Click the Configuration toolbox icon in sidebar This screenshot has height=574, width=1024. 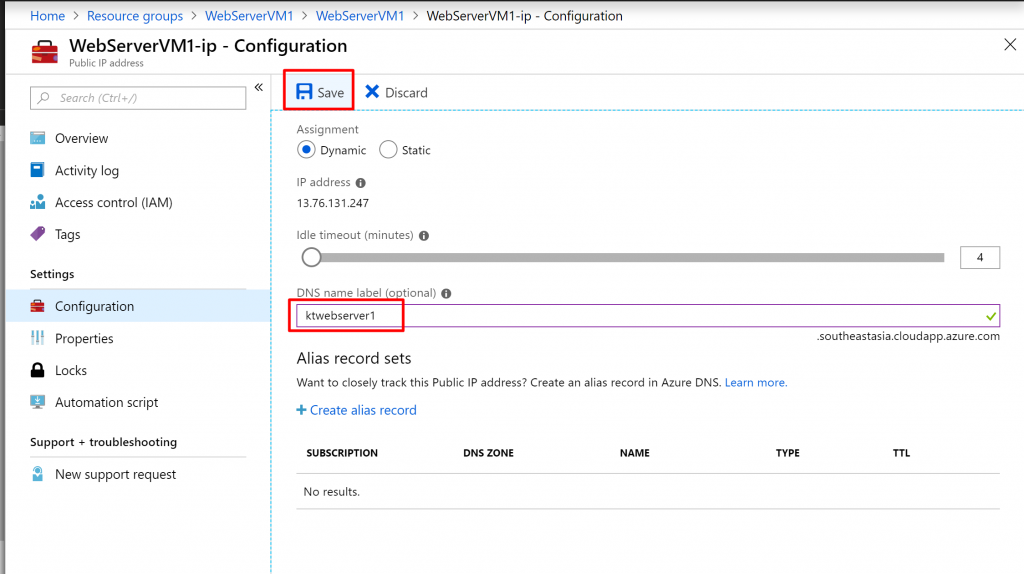pos(38,306)
